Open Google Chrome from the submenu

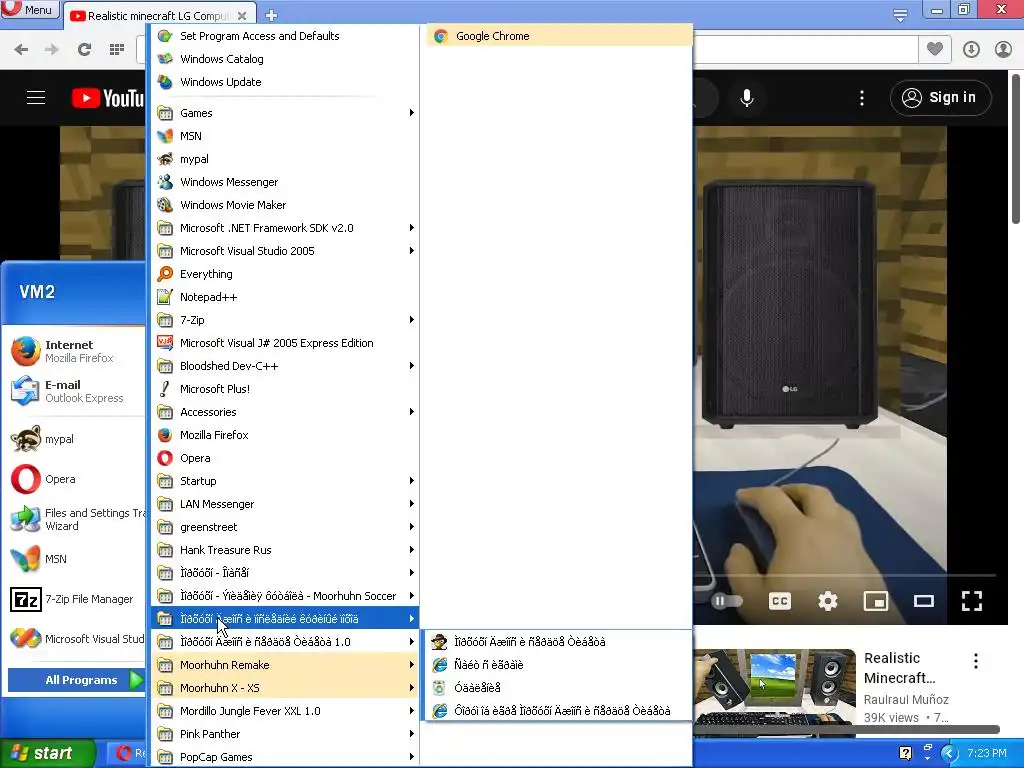coord(559,36)
